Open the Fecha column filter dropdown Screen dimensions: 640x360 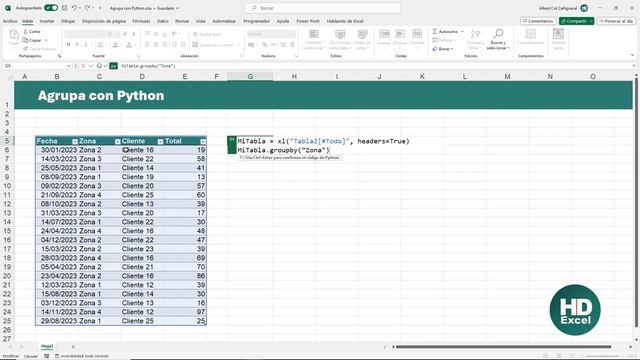pos(75,141)
